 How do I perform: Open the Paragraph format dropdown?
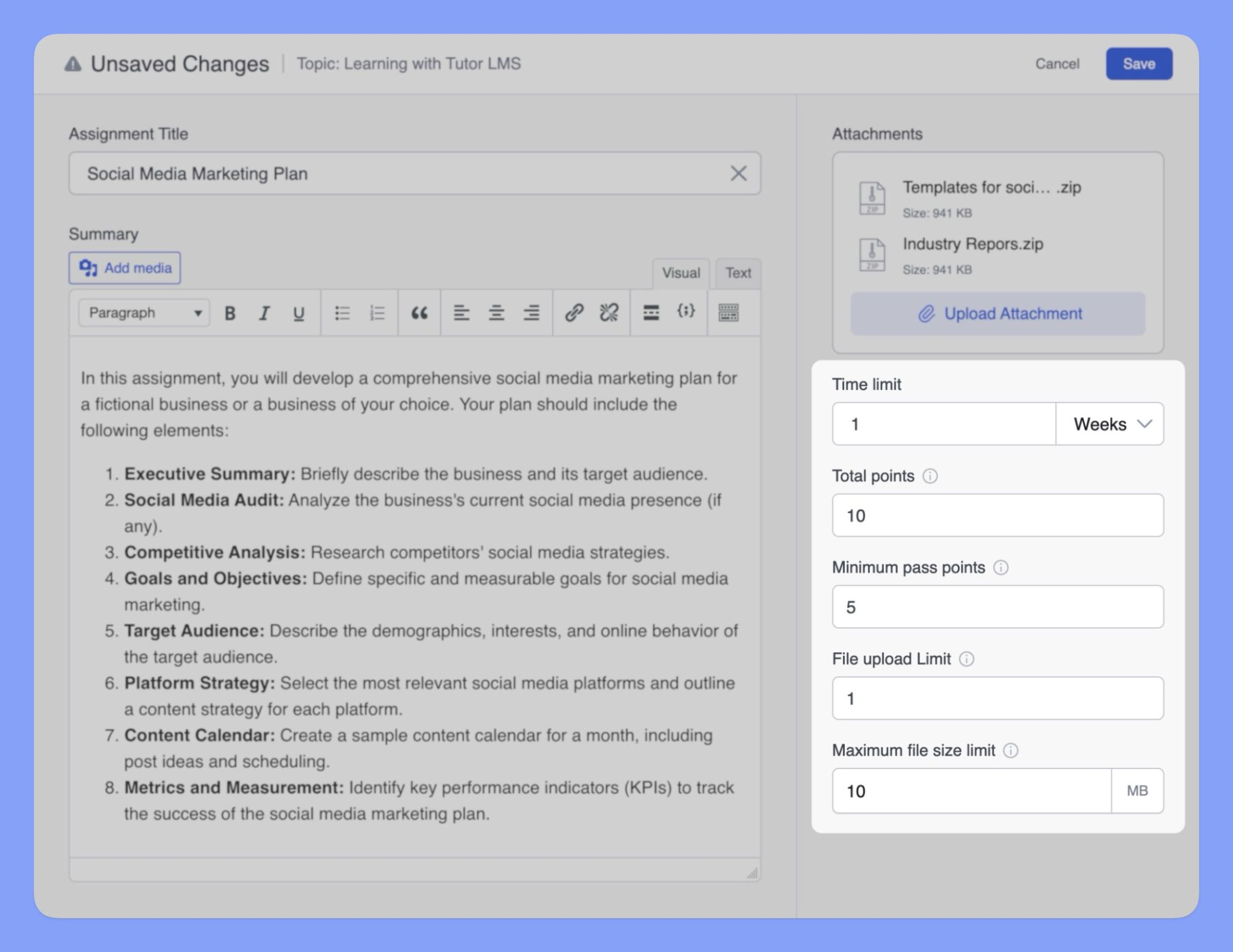144,313
